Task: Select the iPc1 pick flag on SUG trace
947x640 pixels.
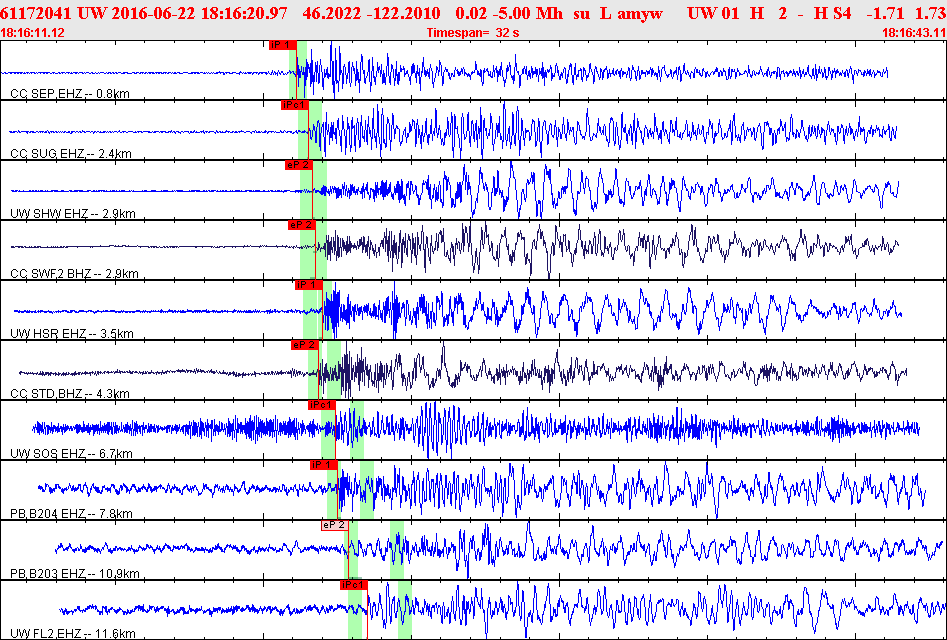Action: pos(294,105)
